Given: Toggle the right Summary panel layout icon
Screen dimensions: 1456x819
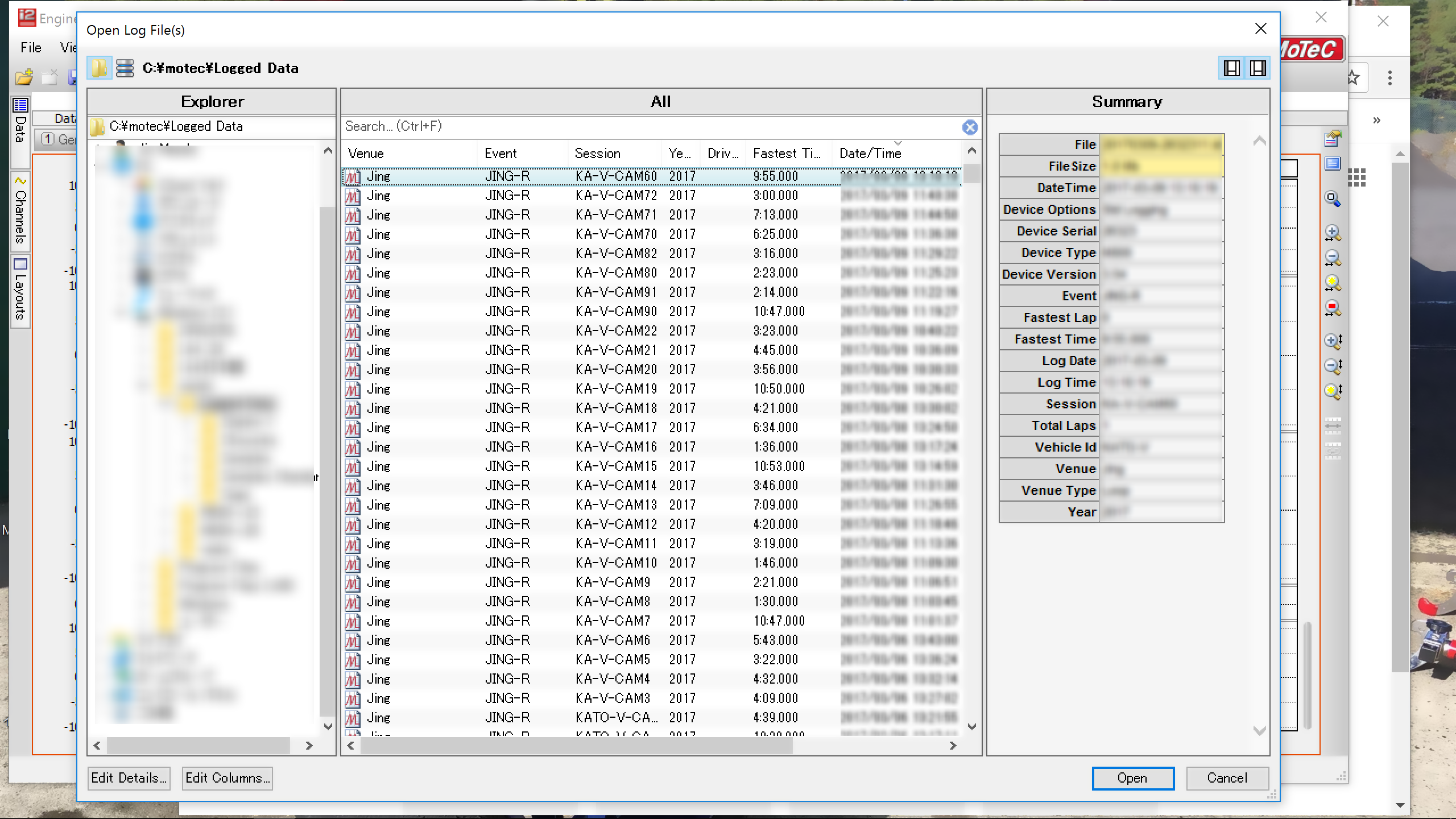Looking at the screenshot, I should (x=1258, y=68).
